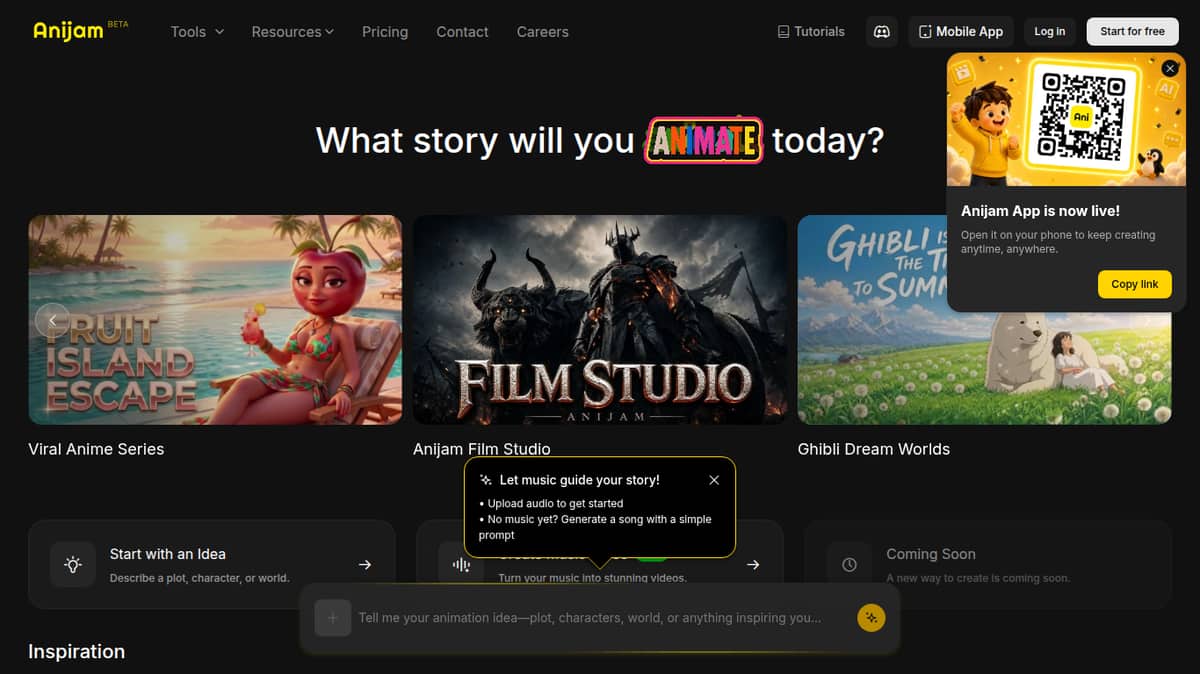Click the clock icon beside Coming Soon
This screenshot has width=1200, height=674.
click(x=849, y=565)
